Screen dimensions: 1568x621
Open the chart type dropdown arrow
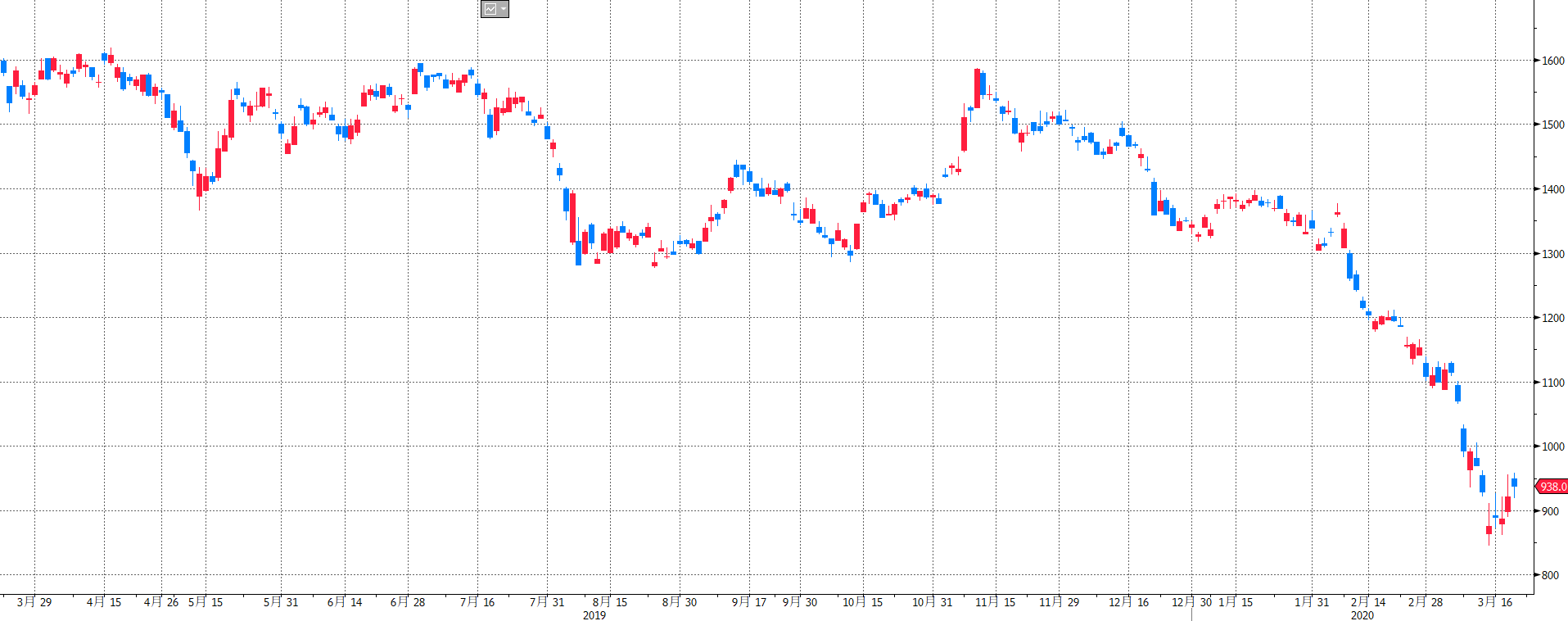(503, 9)
